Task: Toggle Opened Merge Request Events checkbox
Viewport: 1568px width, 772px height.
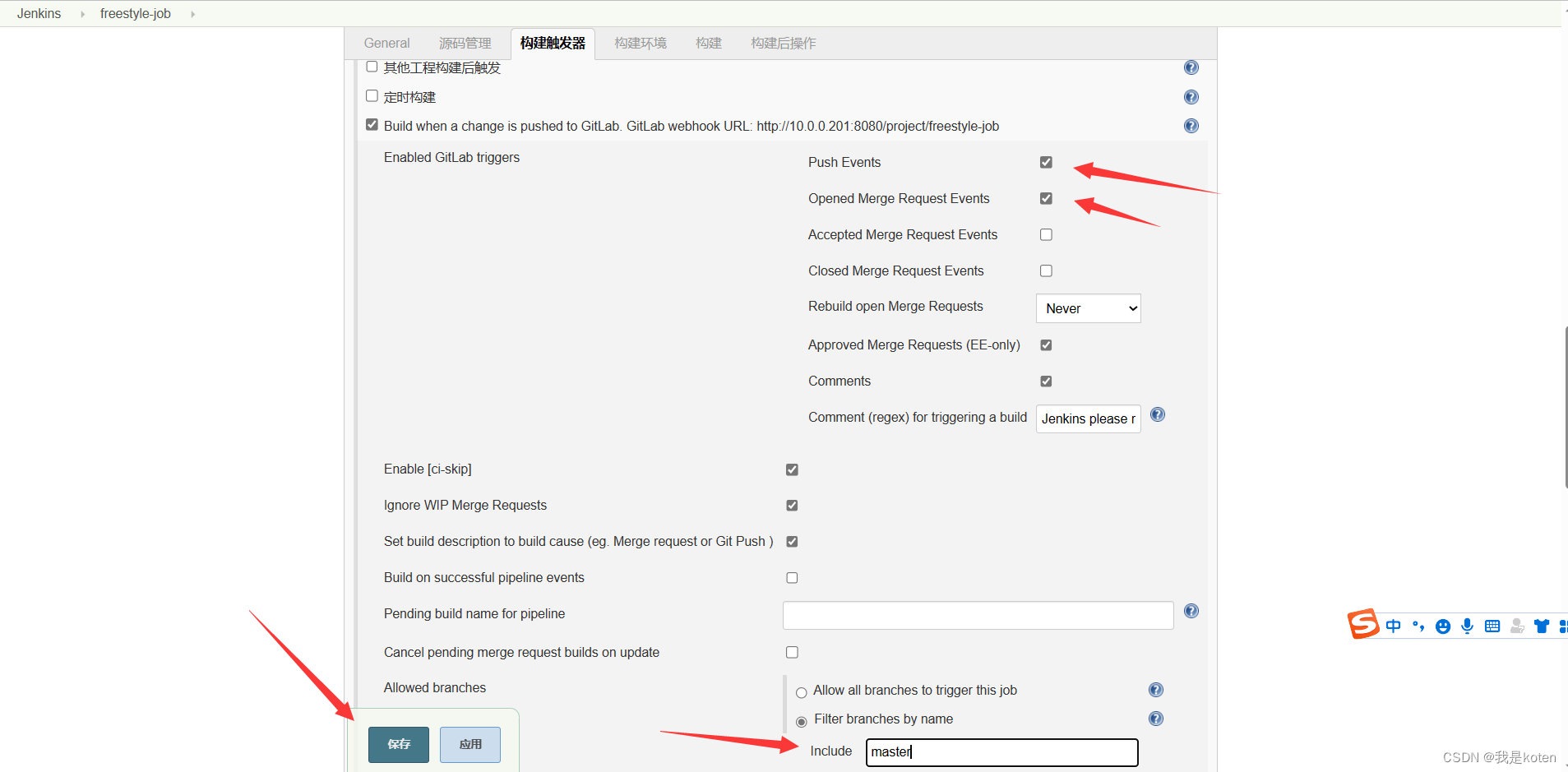Action: [x=1046, y=198]
